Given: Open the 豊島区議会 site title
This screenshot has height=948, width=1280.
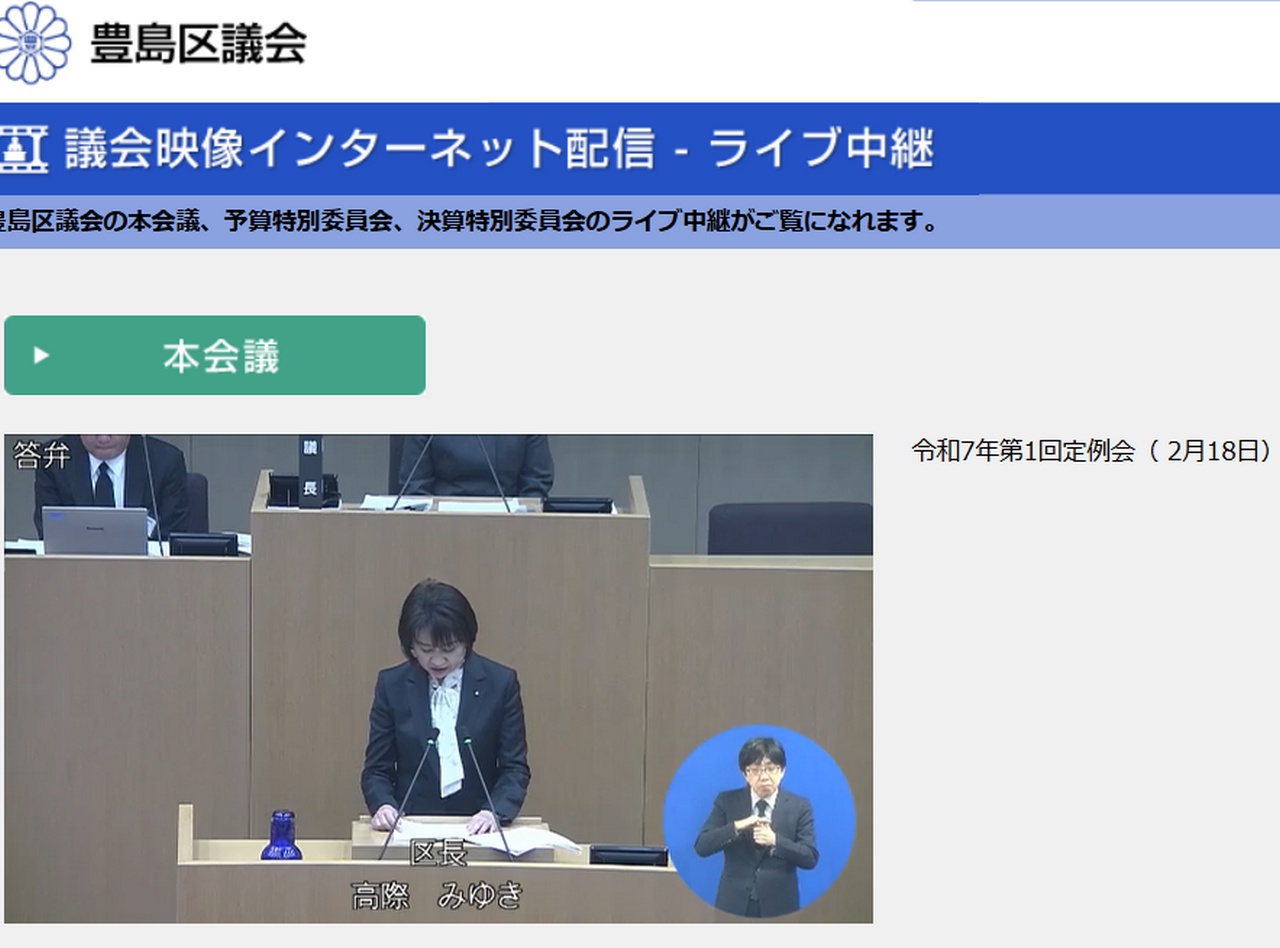Looking at the screenshot, I should (x=198, y=44).
